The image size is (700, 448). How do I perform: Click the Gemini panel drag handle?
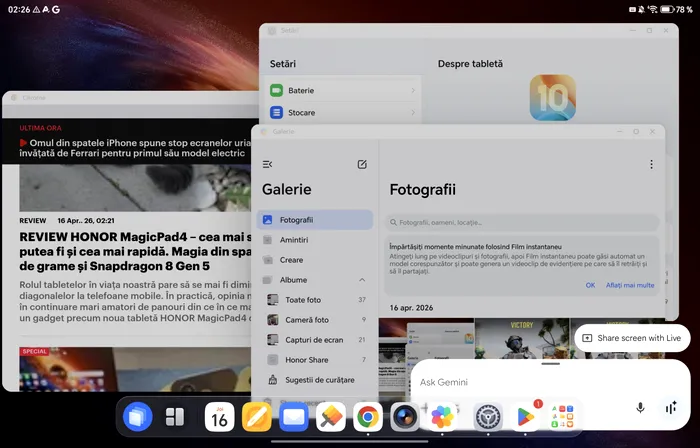pyautogui.click(x=550, y=364)
